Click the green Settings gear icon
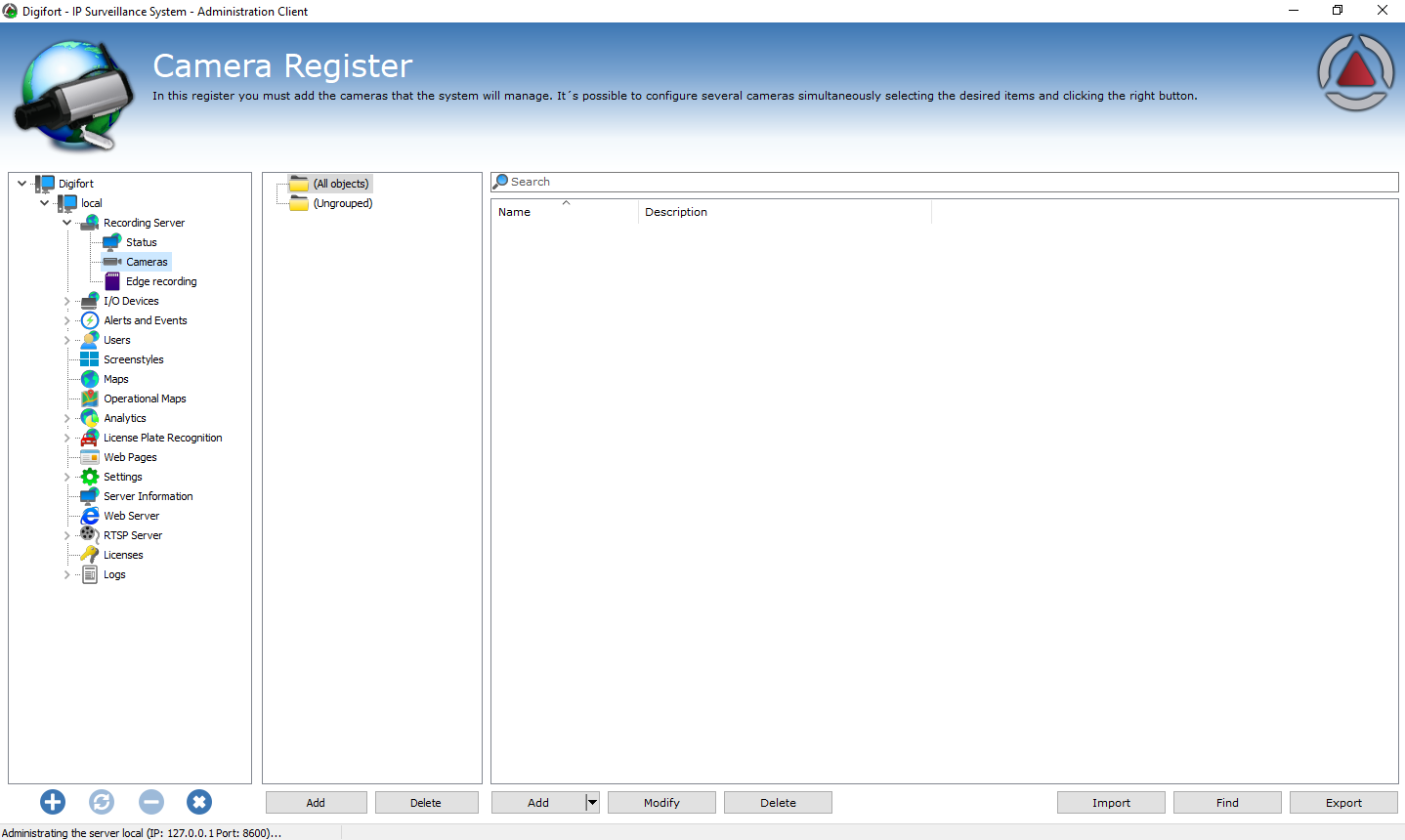 pyautogui.click(x=90, y=477)
